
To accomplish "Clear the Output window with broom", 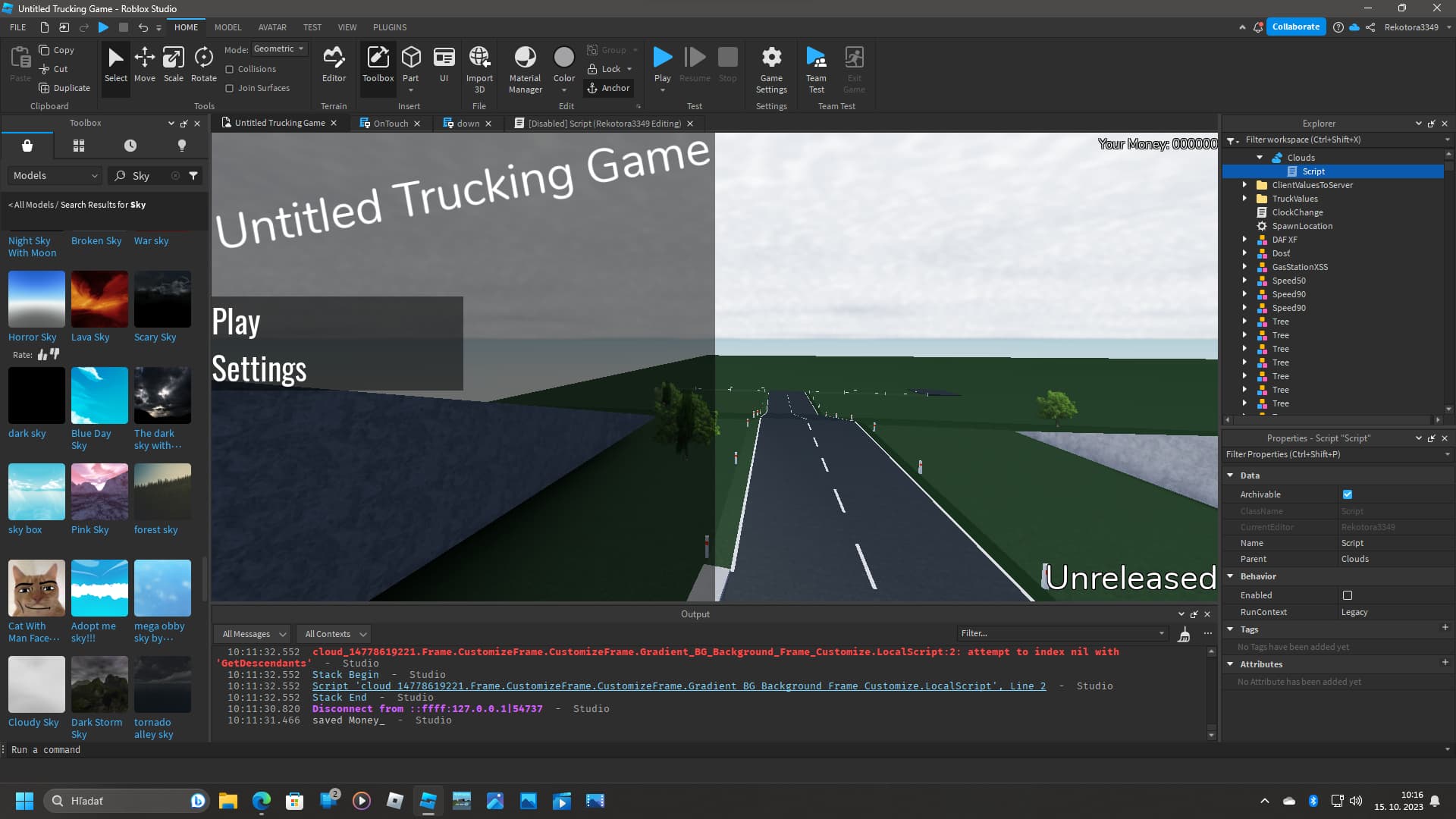I will 1184,634.
